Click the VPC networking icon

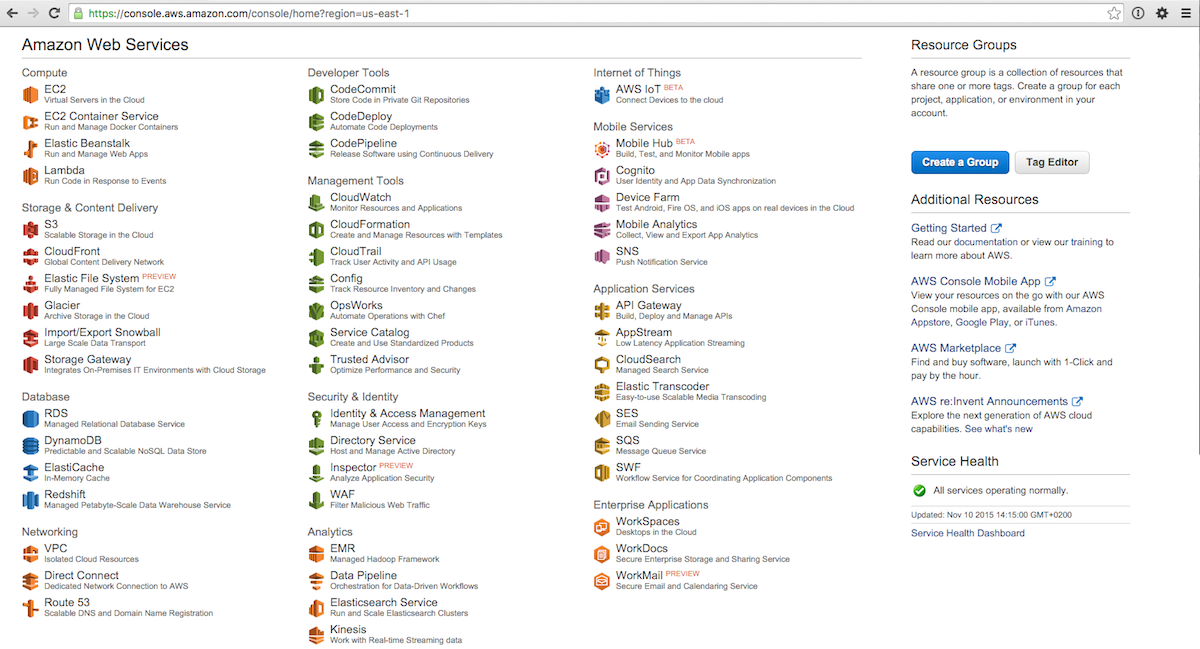point(30,554)
